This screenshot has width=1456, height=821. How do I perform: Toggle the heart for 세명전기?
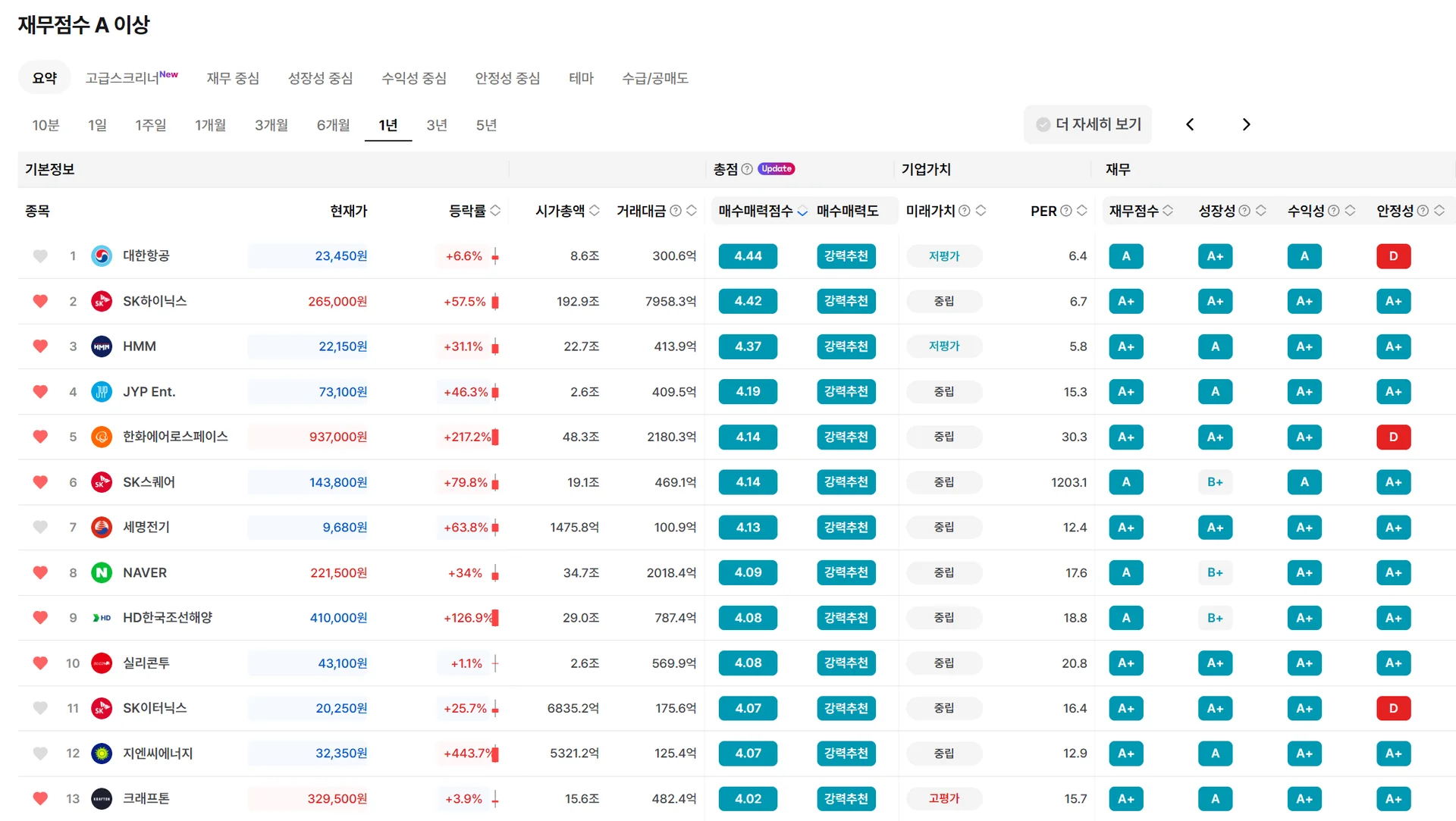click(40, 527)
